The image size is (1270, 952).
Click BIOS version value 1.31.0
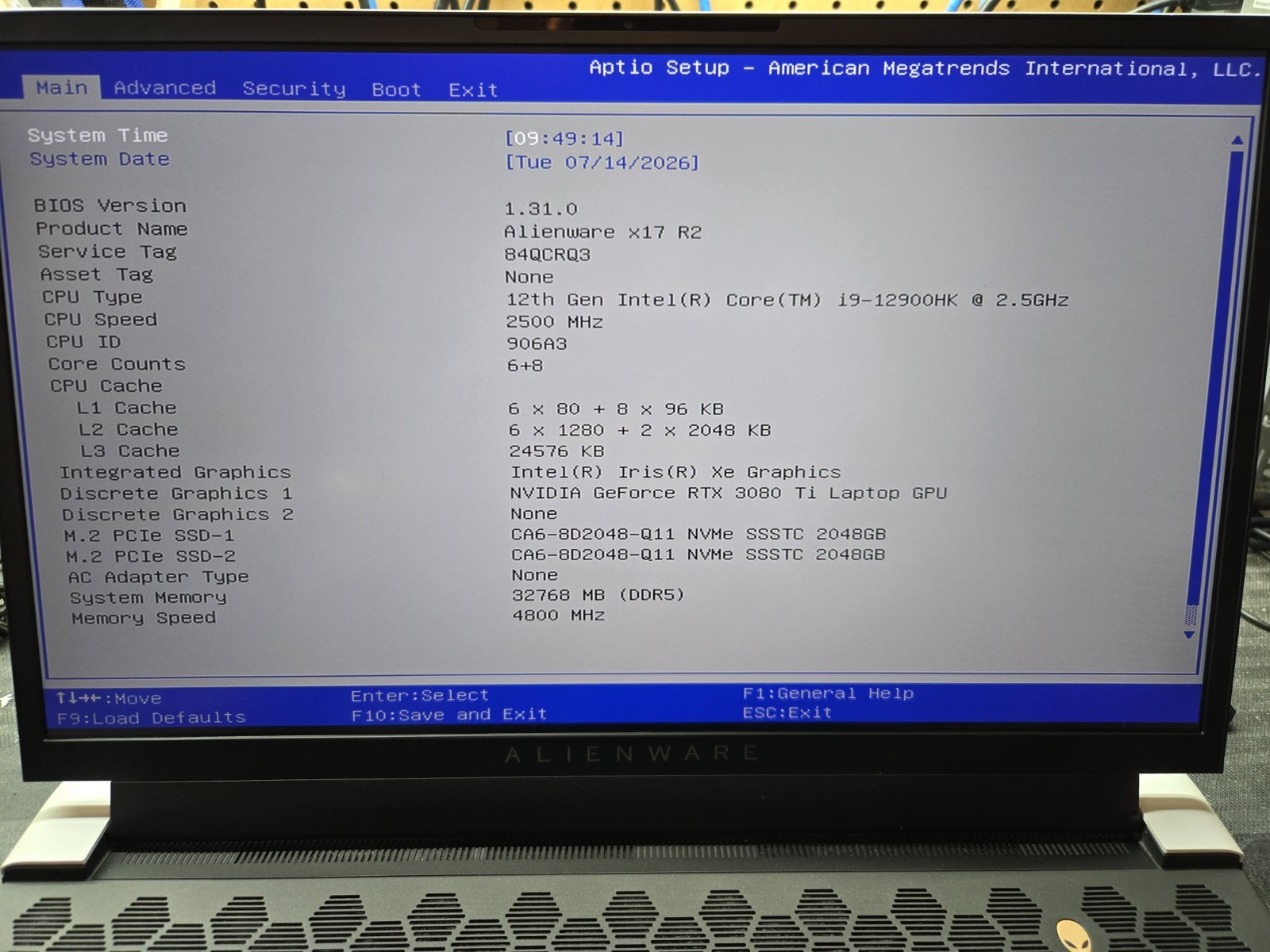541,209
